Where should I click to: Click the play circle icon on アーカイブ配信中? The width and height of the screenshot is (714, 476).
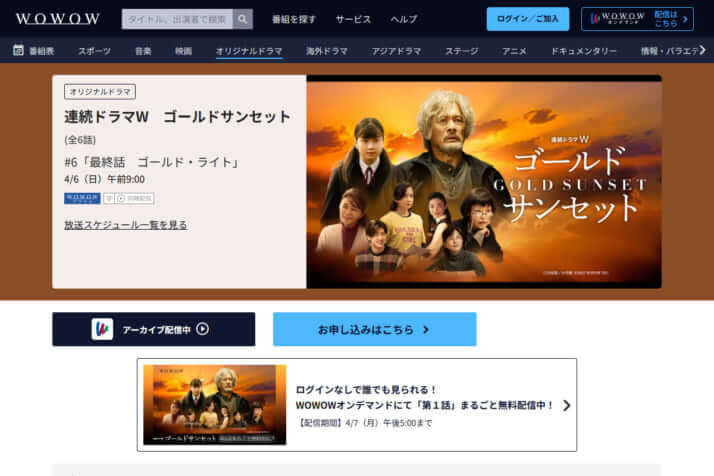tap(203, 329)
